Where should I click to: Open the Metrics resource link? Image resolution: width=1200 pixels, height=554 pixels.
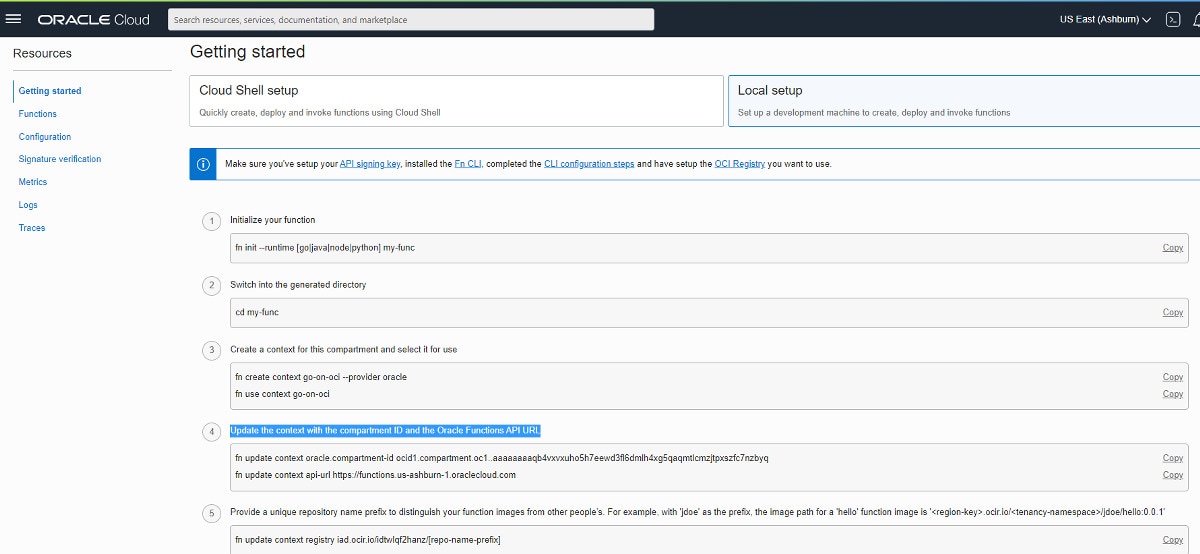click(33, 182)
